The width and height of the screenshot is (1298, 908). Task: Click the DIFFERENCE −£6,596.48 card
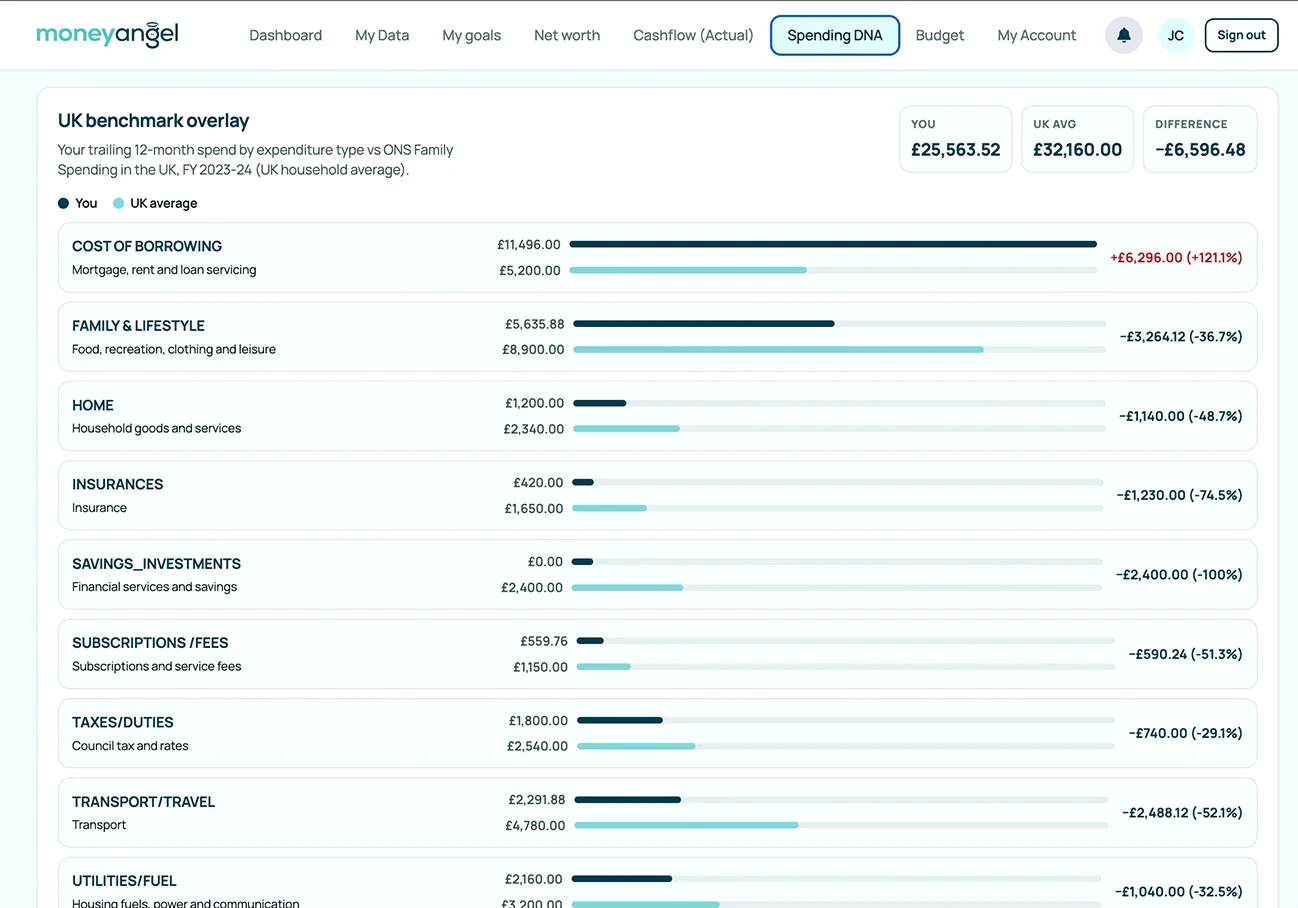click(x=1200, y=139)
